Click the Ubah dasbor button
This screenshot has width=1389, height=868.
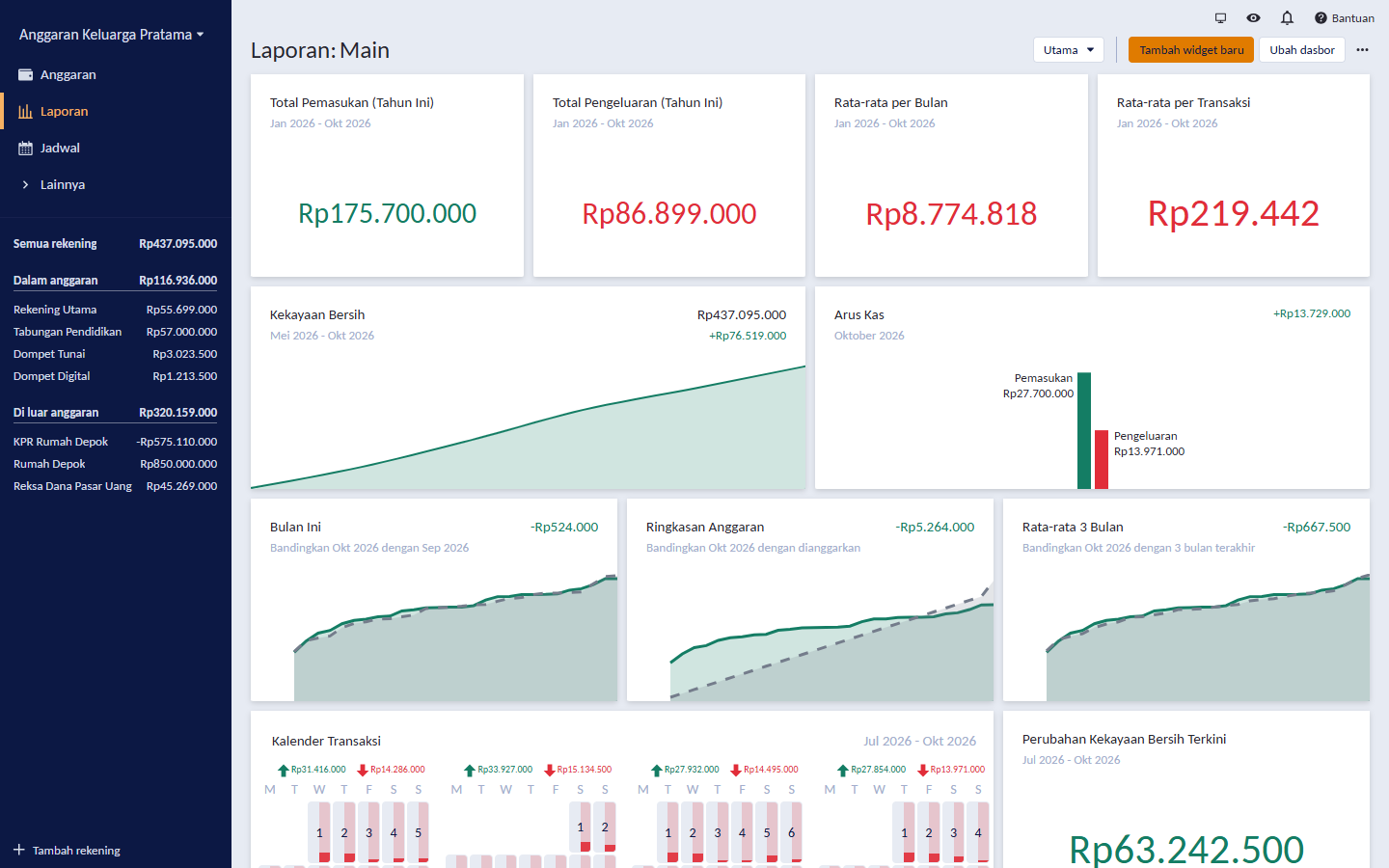tap(1302, 50)
